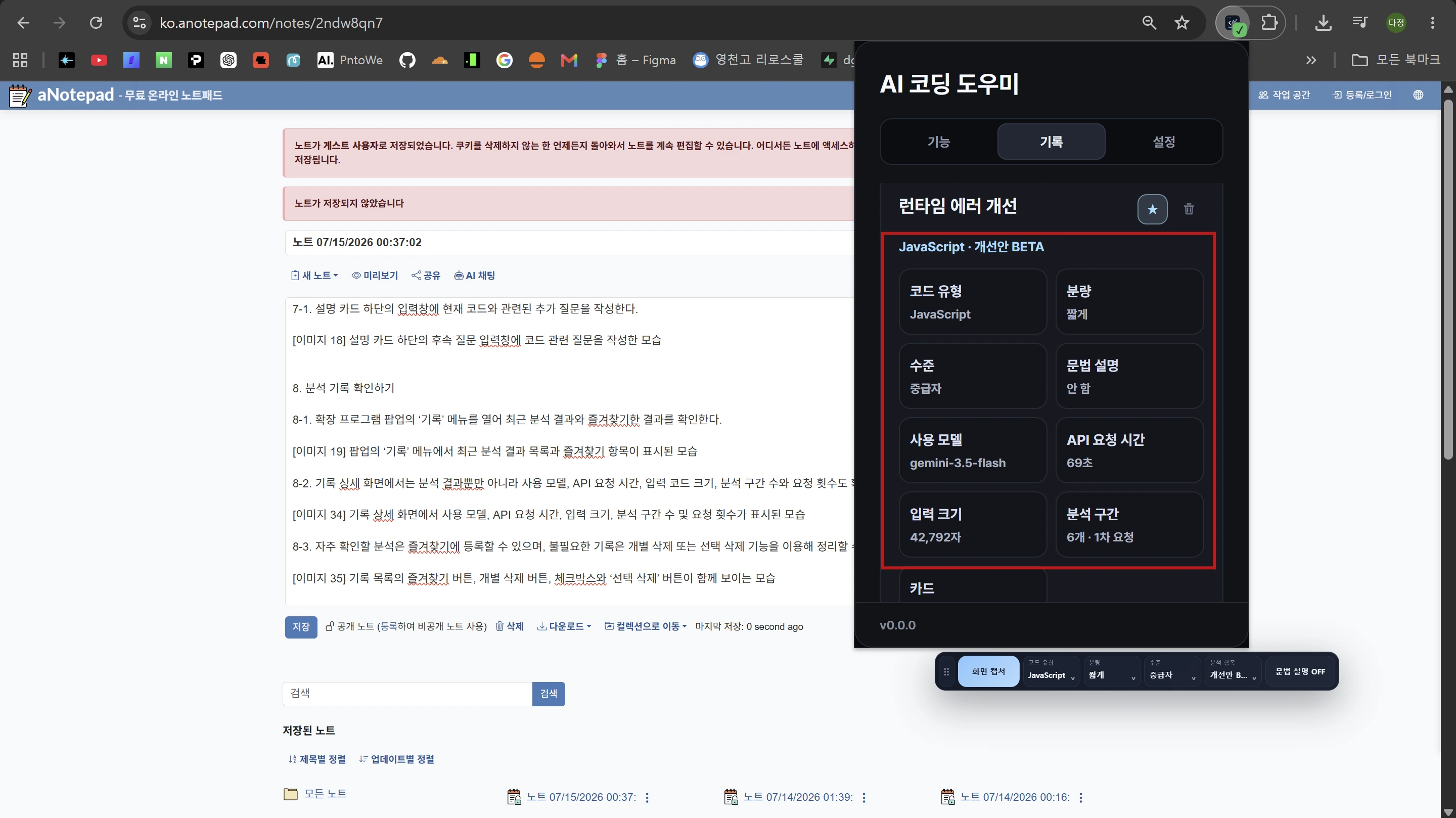Open the browser downloads icon
Image resolution: width=1456 pixels, height=818 pixels.
pos(1323,23)
